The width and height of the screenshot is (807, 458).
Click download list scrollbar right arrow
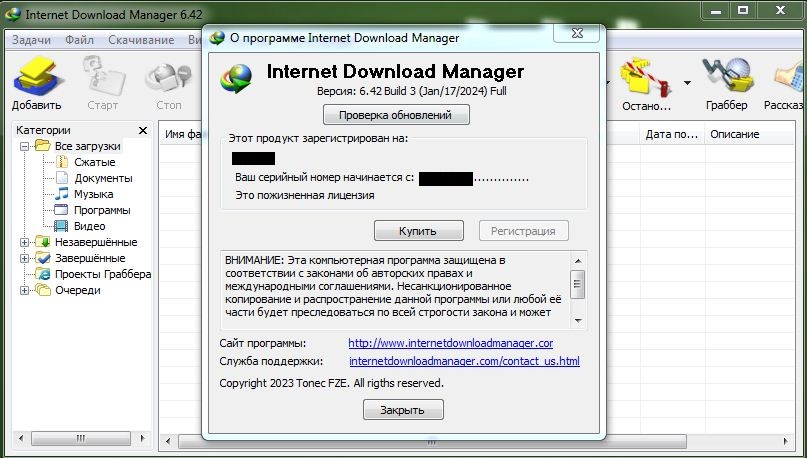tap(785, 442)
